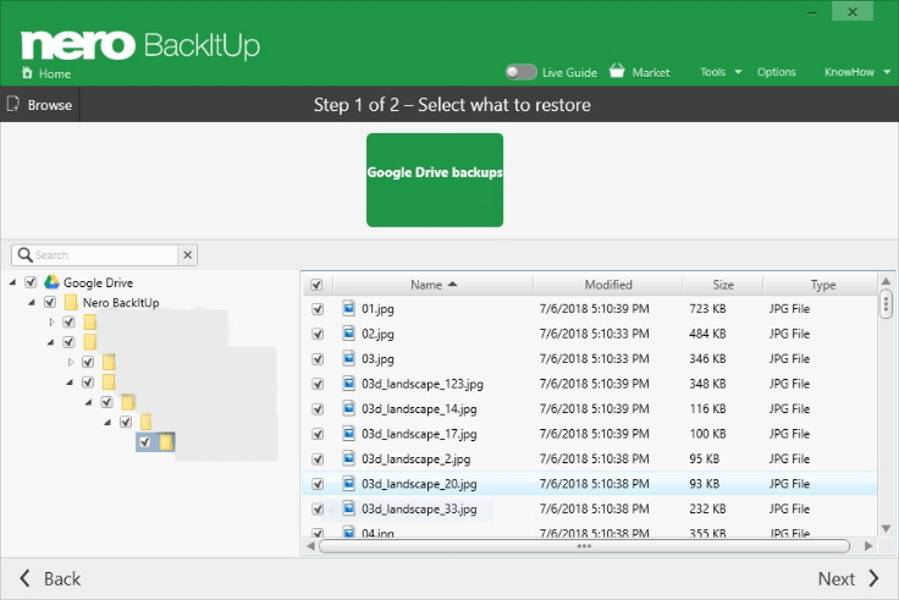This screenshot has height=600, width=899.
Task: Click the 03d_landscape_123.jpg file icon
Action: [x=349, y=383]
